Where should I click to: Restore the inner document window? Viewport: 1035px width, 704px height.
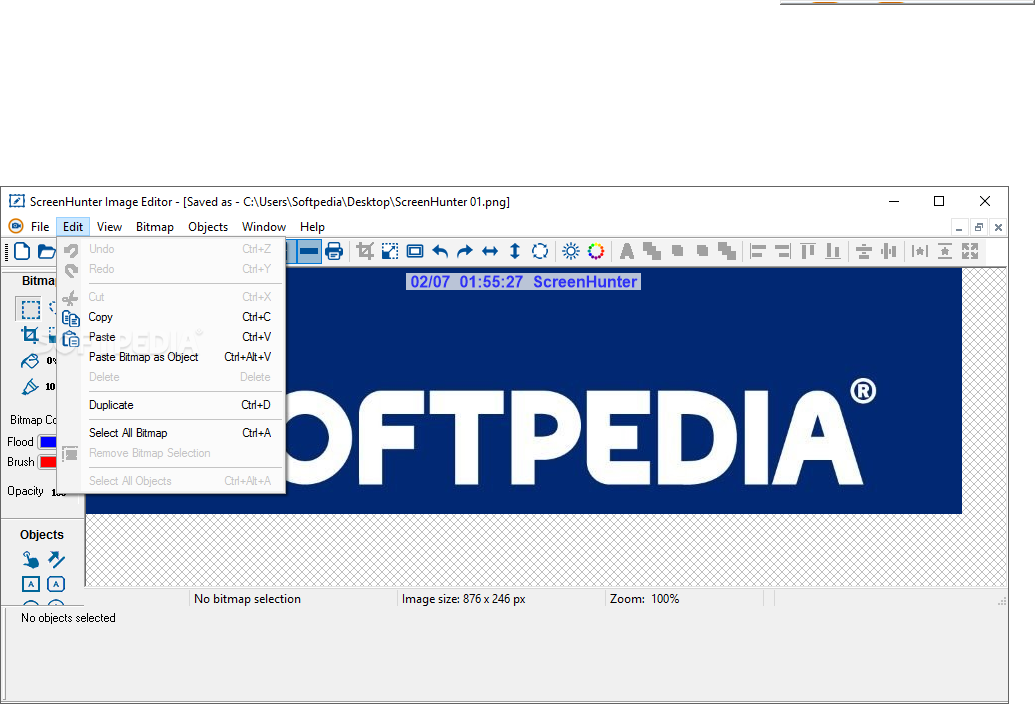point(979,228)
